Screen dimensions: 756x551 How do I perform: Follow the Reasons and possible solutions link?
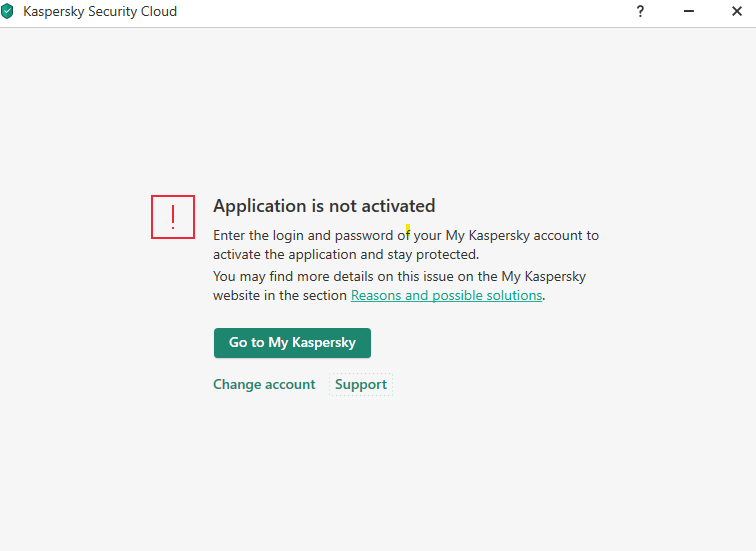coord(446,296)
